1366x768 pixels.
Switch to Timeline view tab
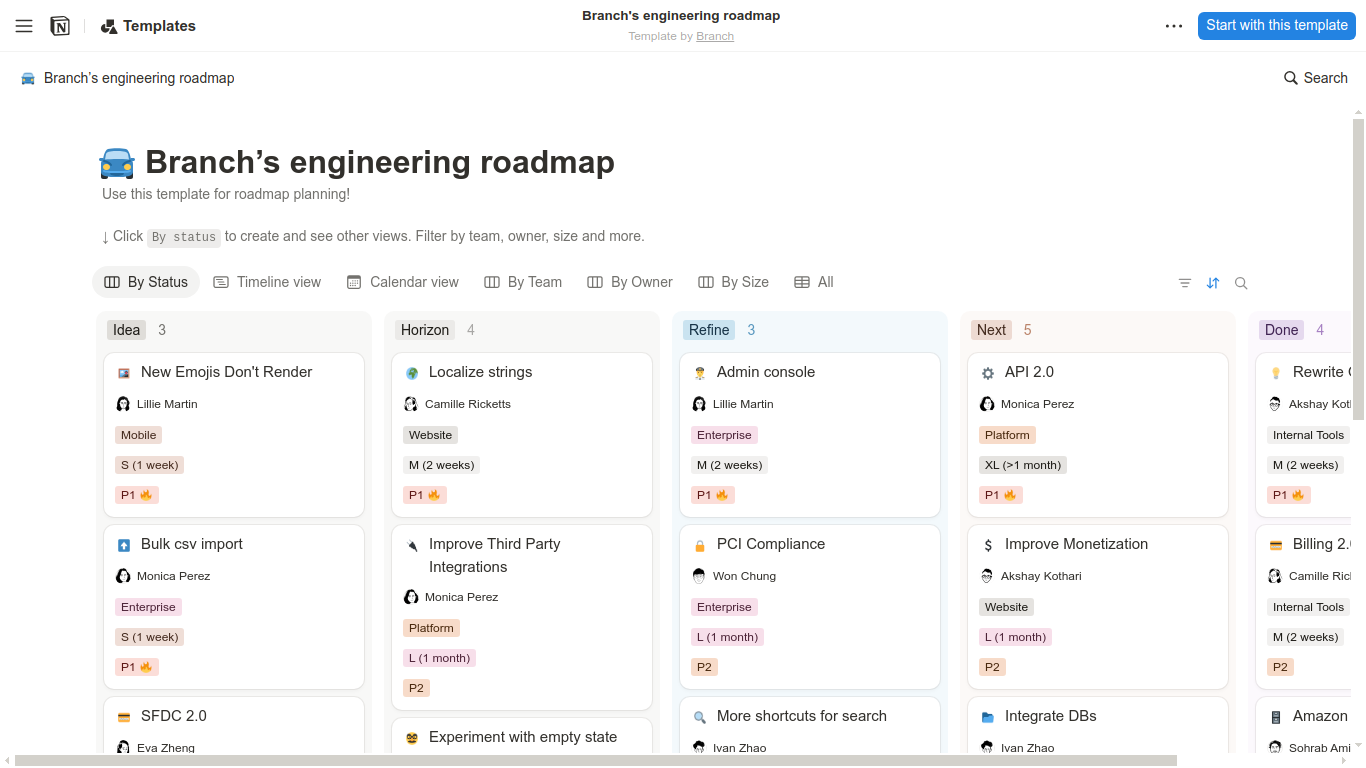(x=267, y=282)
